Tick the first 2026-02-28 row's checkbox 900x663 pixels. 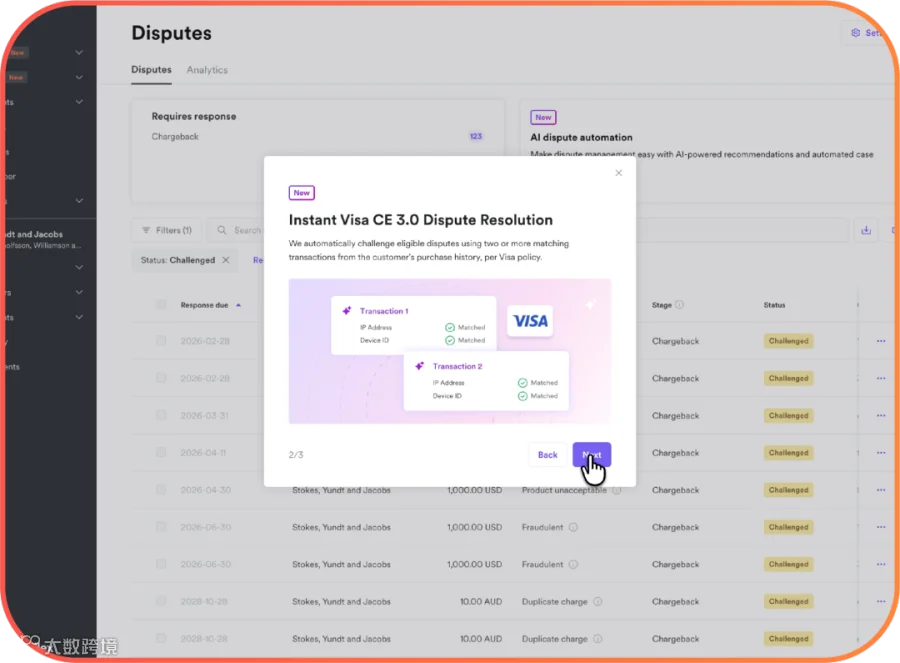[161, 340]
